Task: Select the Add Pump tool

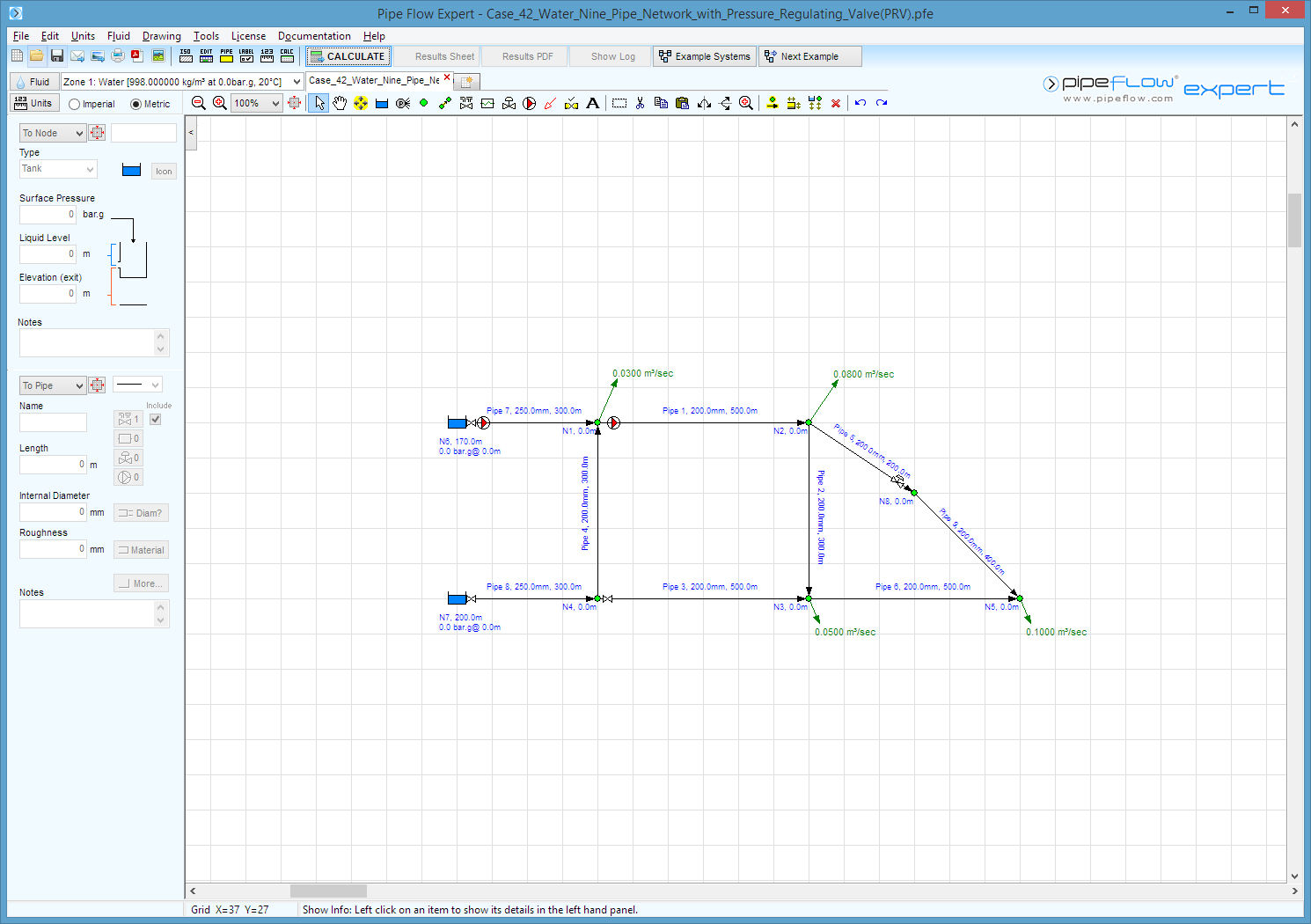Action: (x=530, y=103)
